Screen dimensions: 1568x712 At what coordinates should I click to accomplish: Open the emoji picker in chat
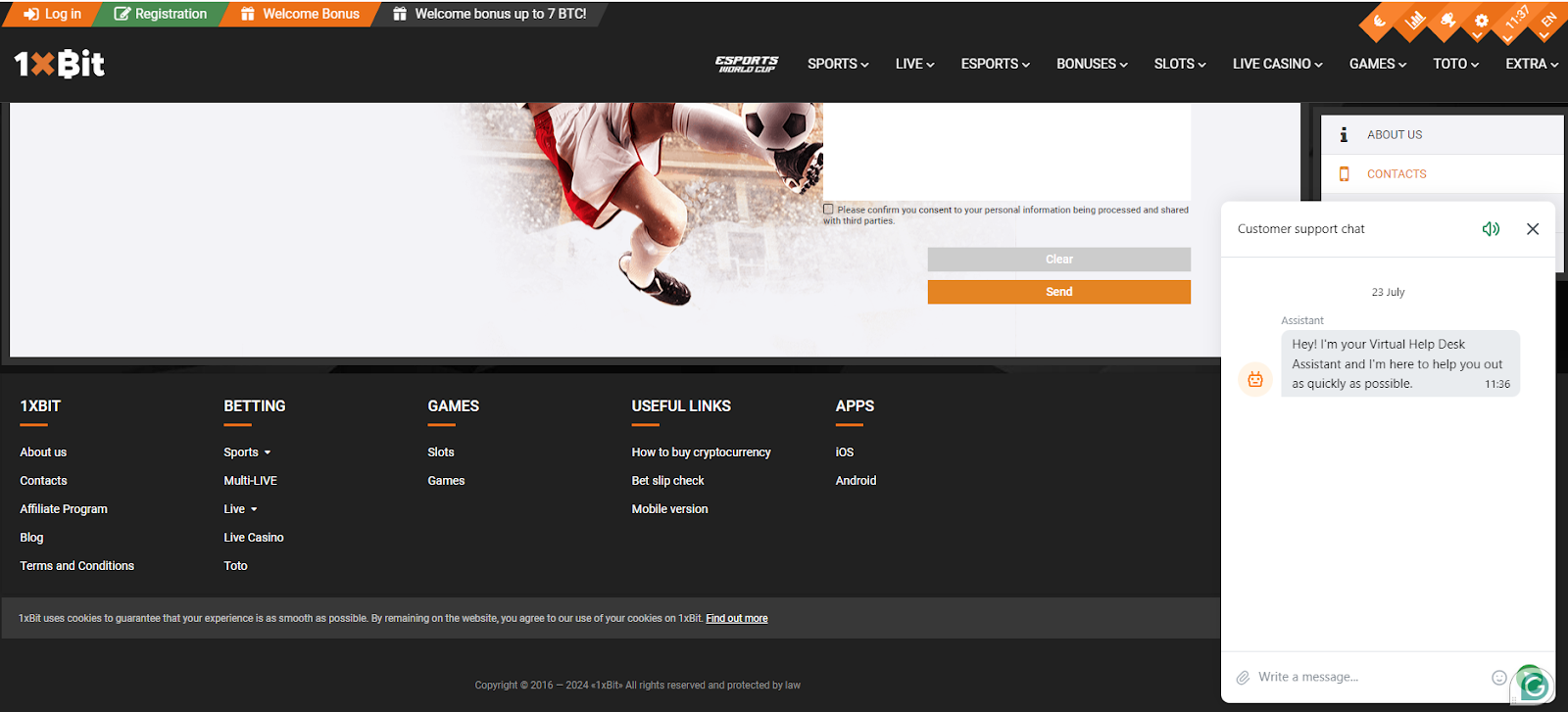(x=1498, y=678)
